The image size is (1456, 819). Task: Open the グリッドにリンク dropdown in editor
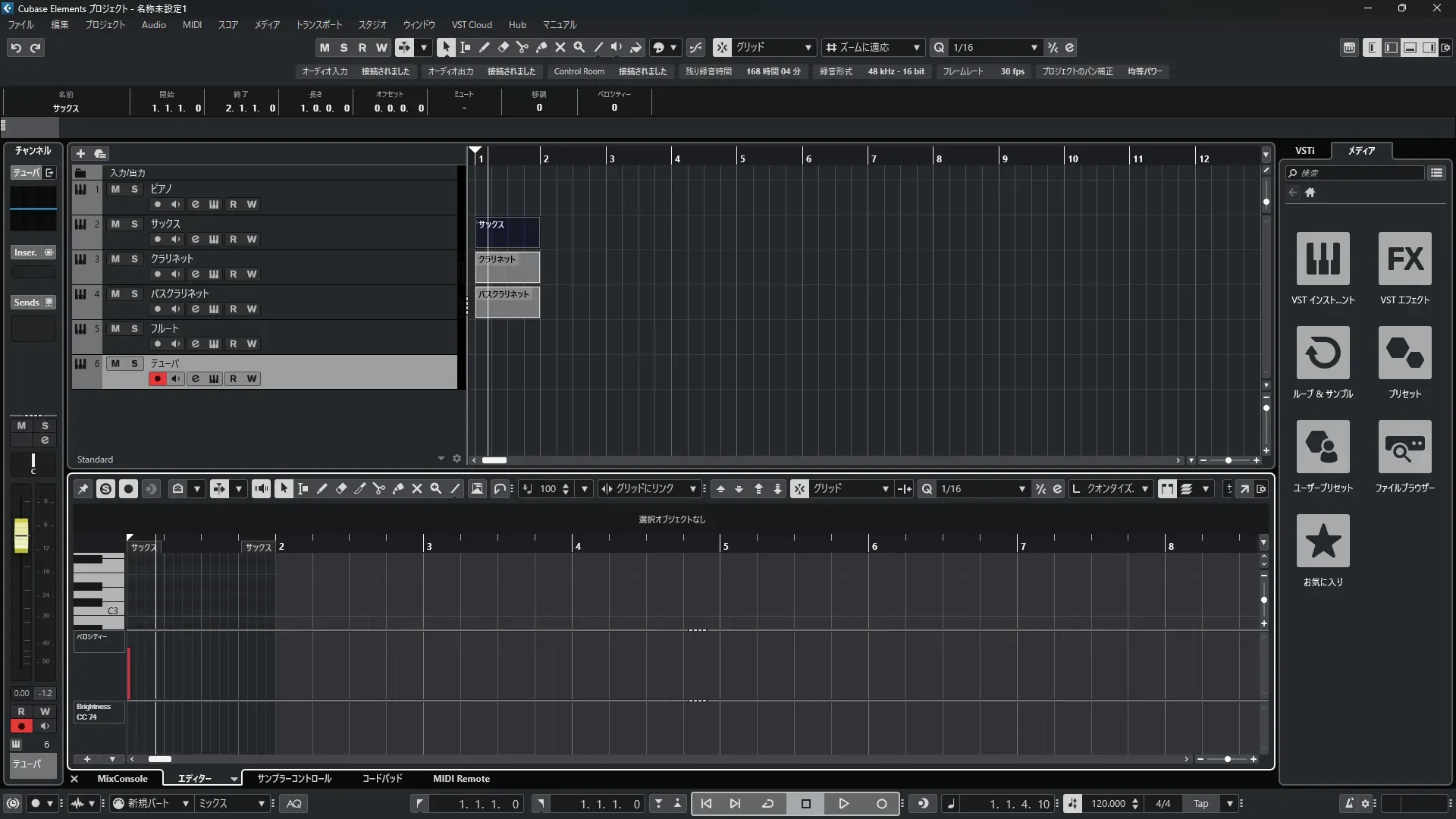pos(692,489)
